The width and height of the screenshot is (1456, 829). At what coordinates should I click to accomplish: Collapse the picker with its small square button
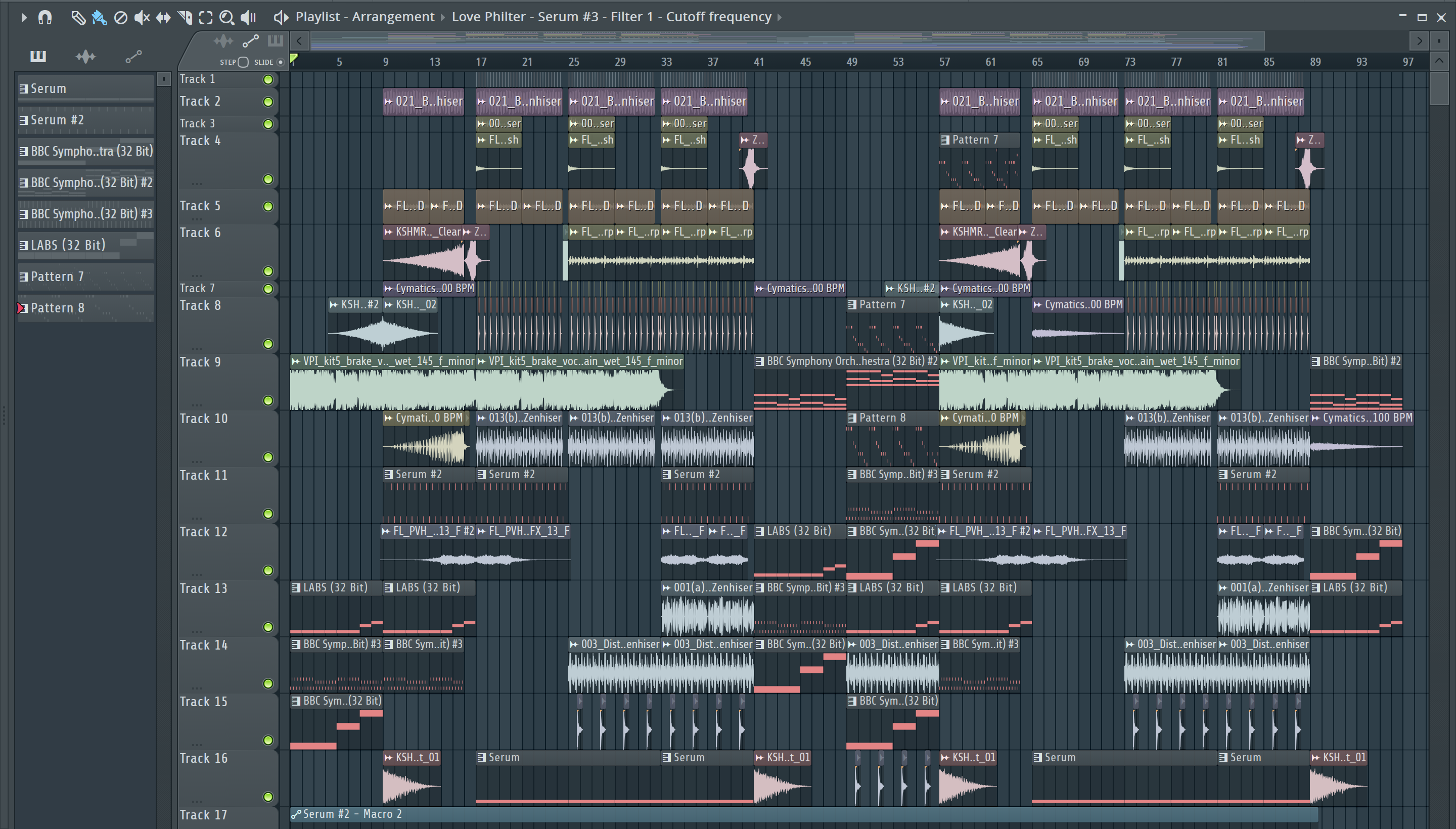click(163, 78)
